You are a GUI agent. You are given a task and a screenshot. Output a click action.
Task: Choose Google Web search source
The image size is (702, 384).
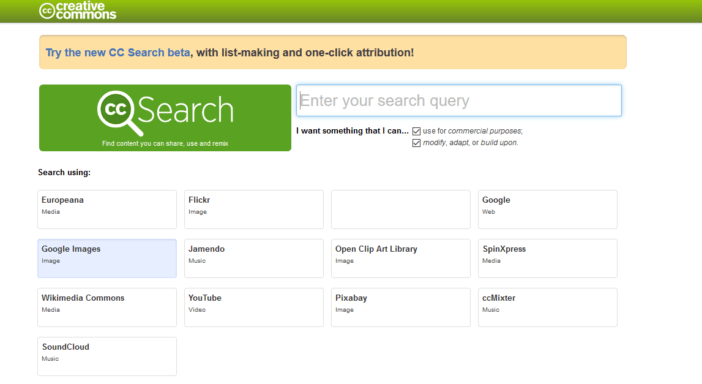point(548,209)
